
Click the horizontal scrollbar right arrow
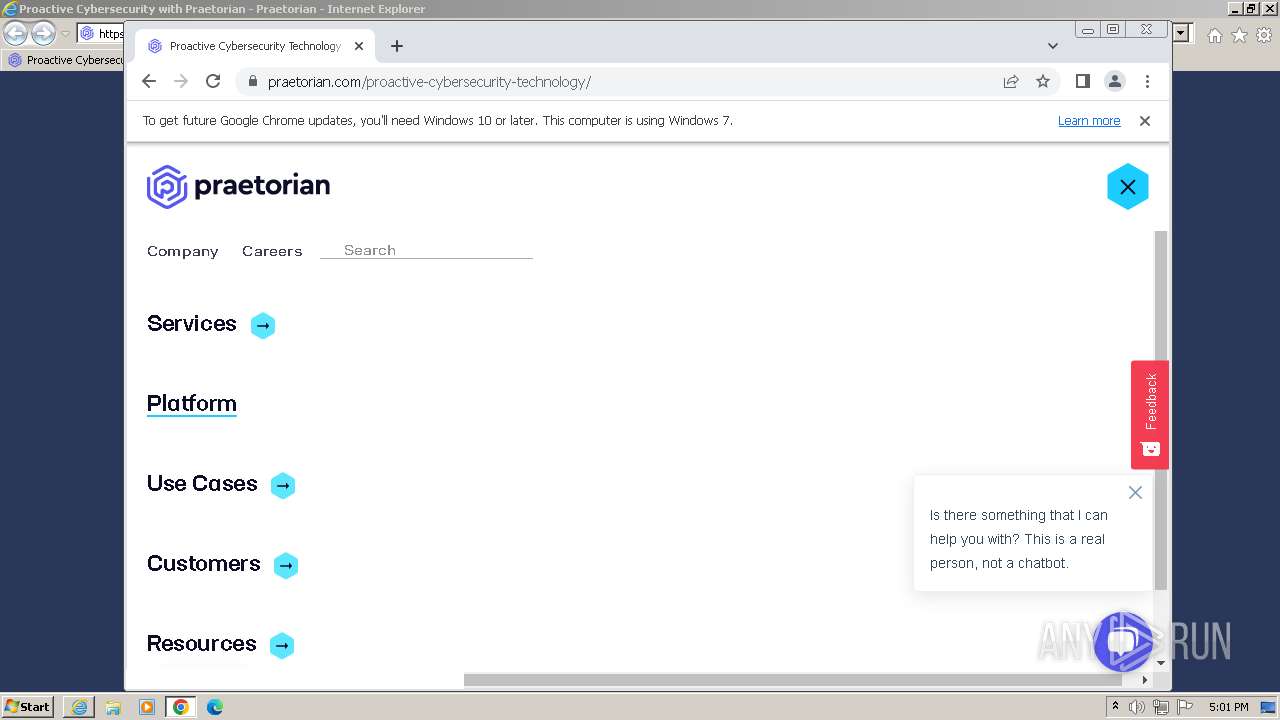click(1145, 680)
